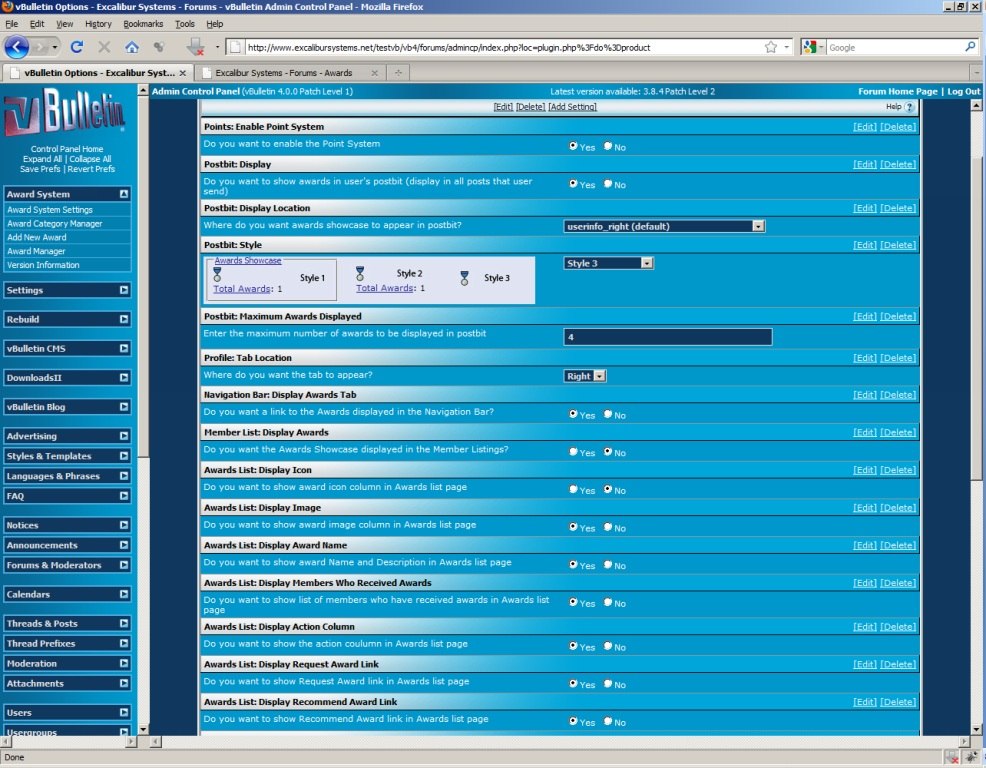
Task: Click the vBulletin logo
Action: (65, 112)
